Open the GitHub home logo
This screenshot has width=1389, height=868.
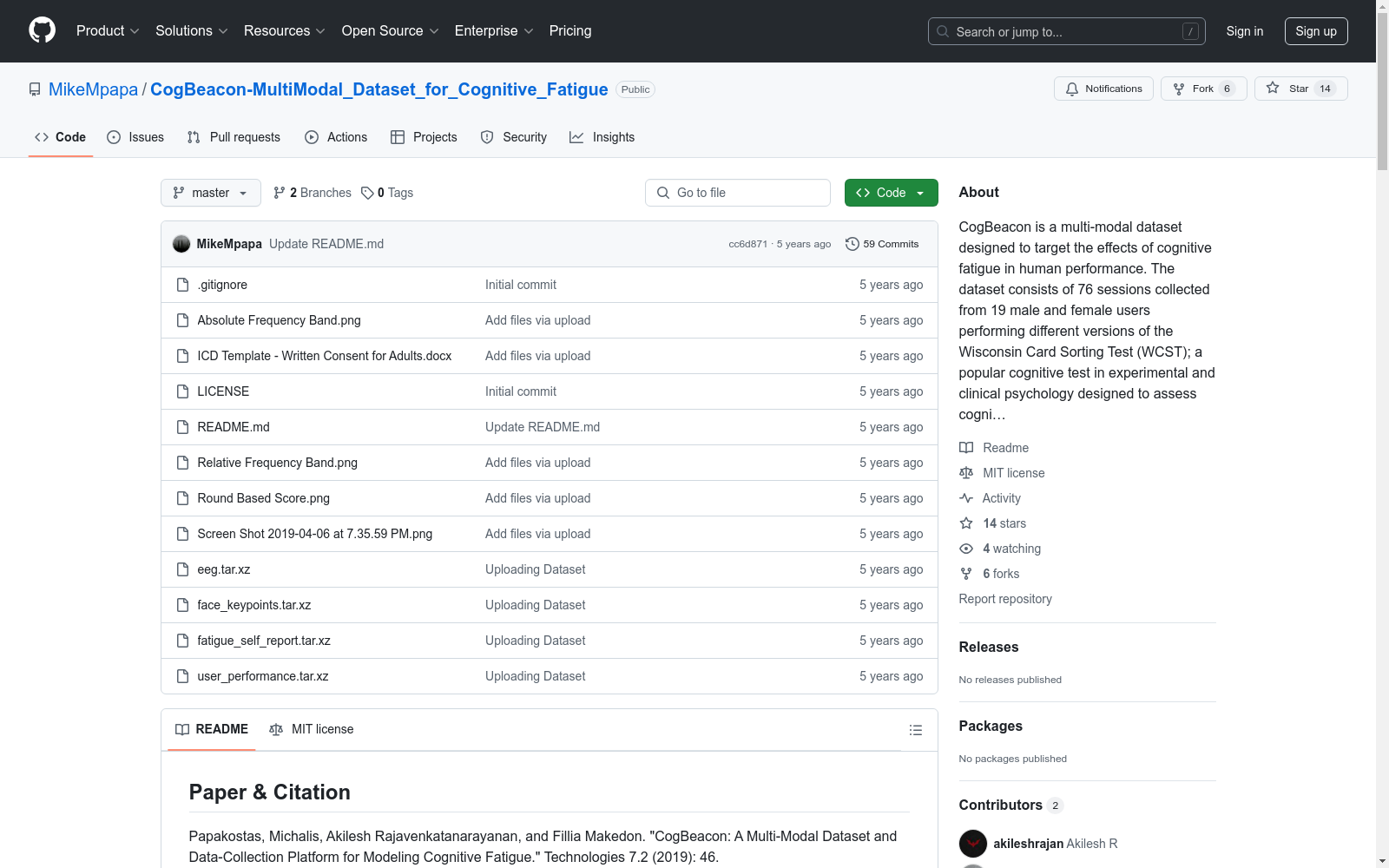(x=42, y=30)
